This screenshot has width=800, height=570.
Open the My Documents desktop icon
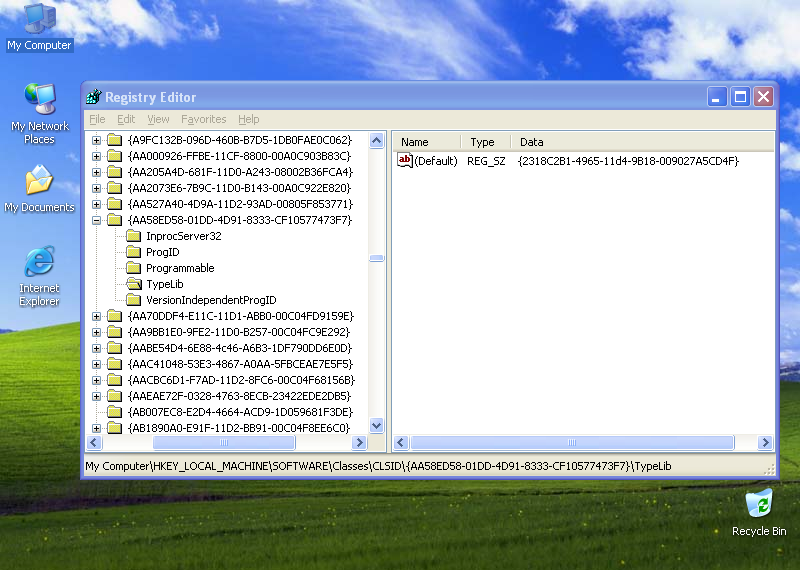coord(39,188)
